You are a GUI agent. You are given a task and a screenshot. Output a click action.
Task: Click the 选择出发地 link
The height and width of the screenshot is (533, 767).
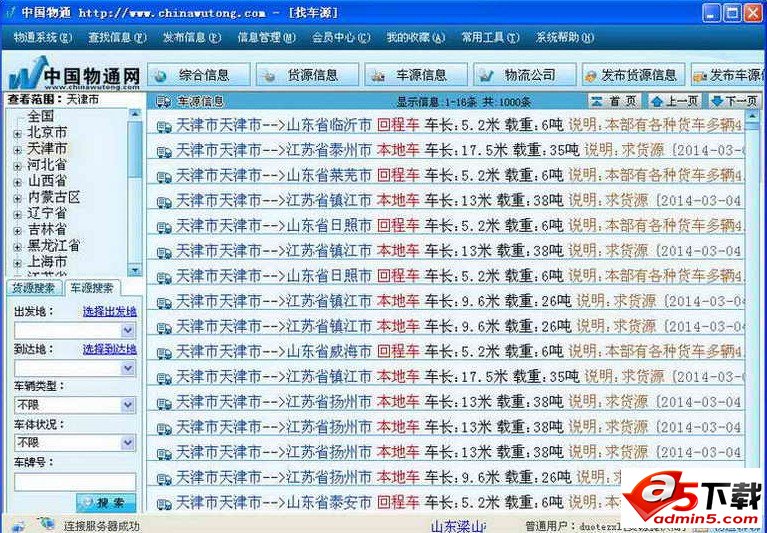click(110, 311)
